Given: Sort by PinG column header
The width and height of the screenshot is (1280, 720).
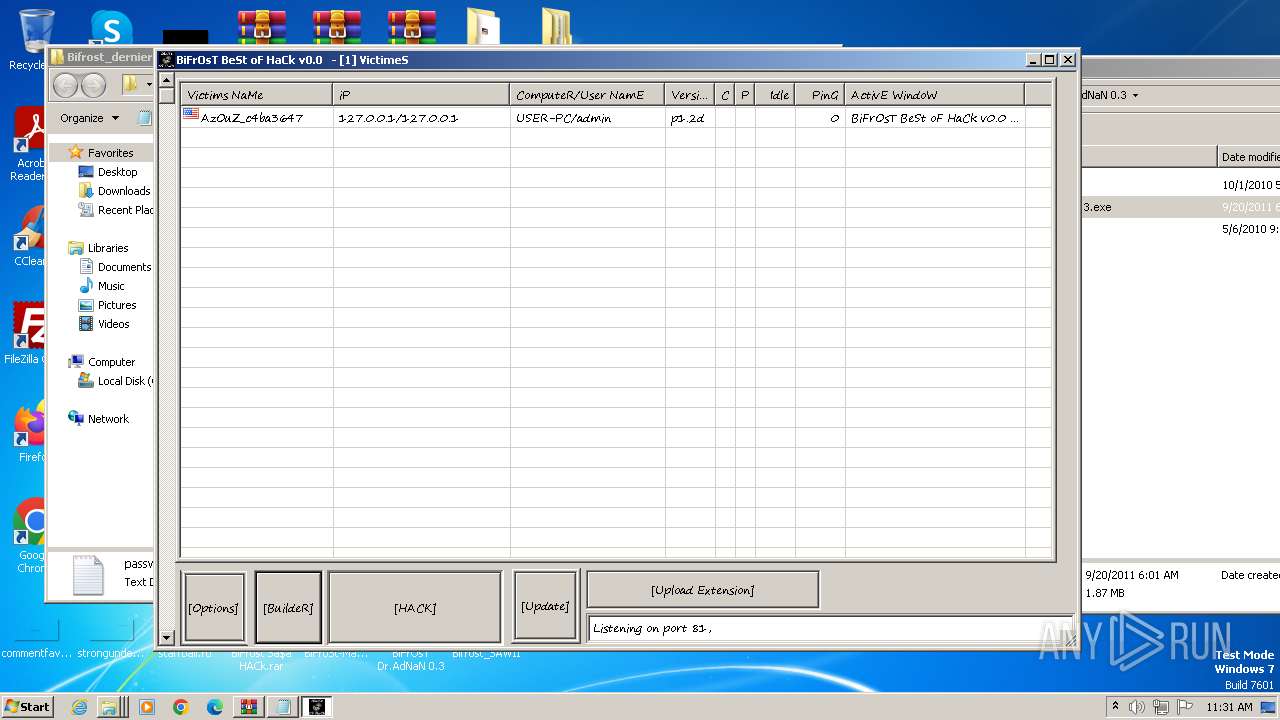Looking at the screenshot, I should (820, 95).
